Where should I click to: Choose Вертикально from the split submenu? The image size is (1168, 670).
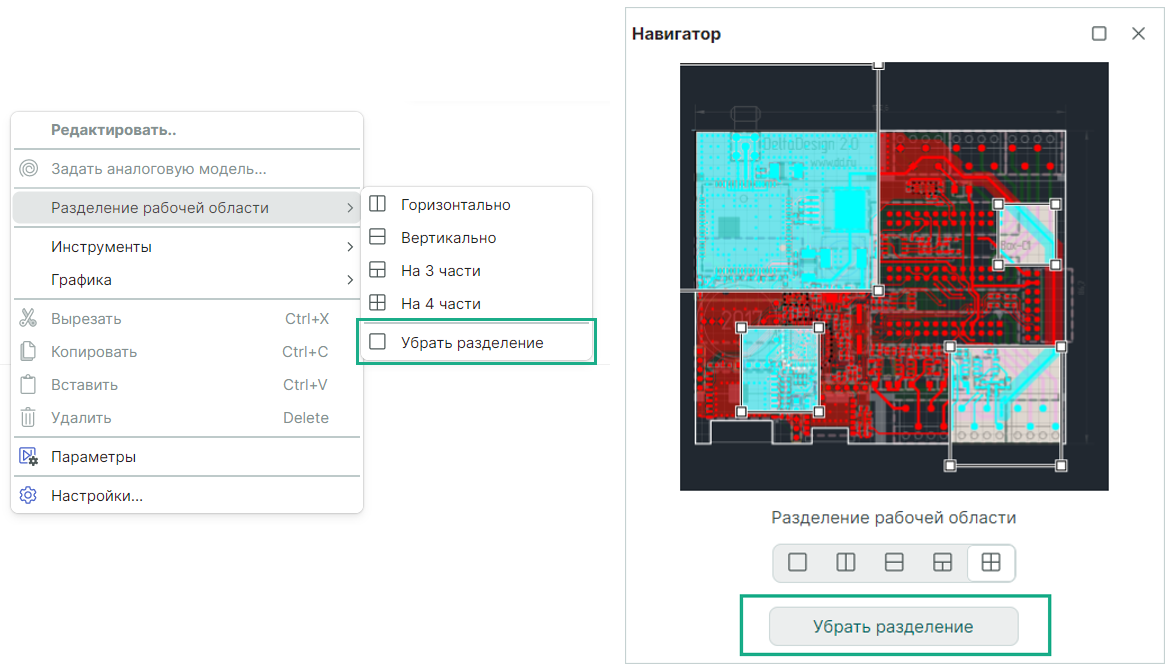(448, 238)
